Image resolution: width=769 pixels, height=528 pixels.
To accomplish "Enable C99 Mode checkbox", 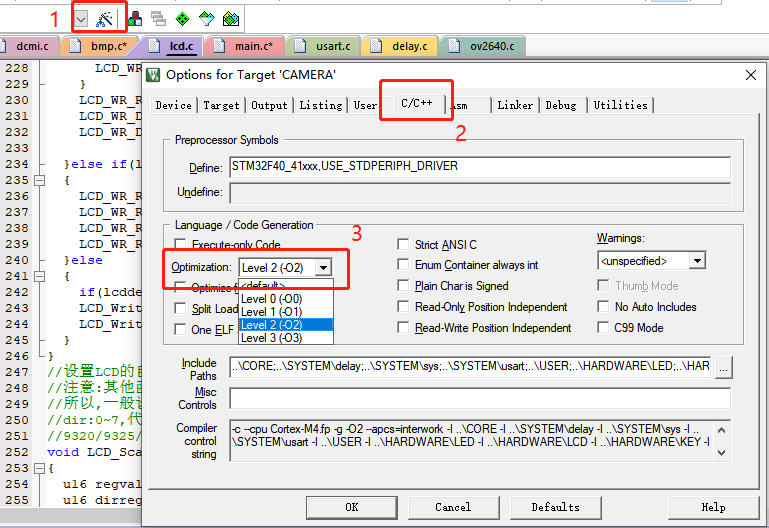I will pyautogui.click(x=603, y=327).
